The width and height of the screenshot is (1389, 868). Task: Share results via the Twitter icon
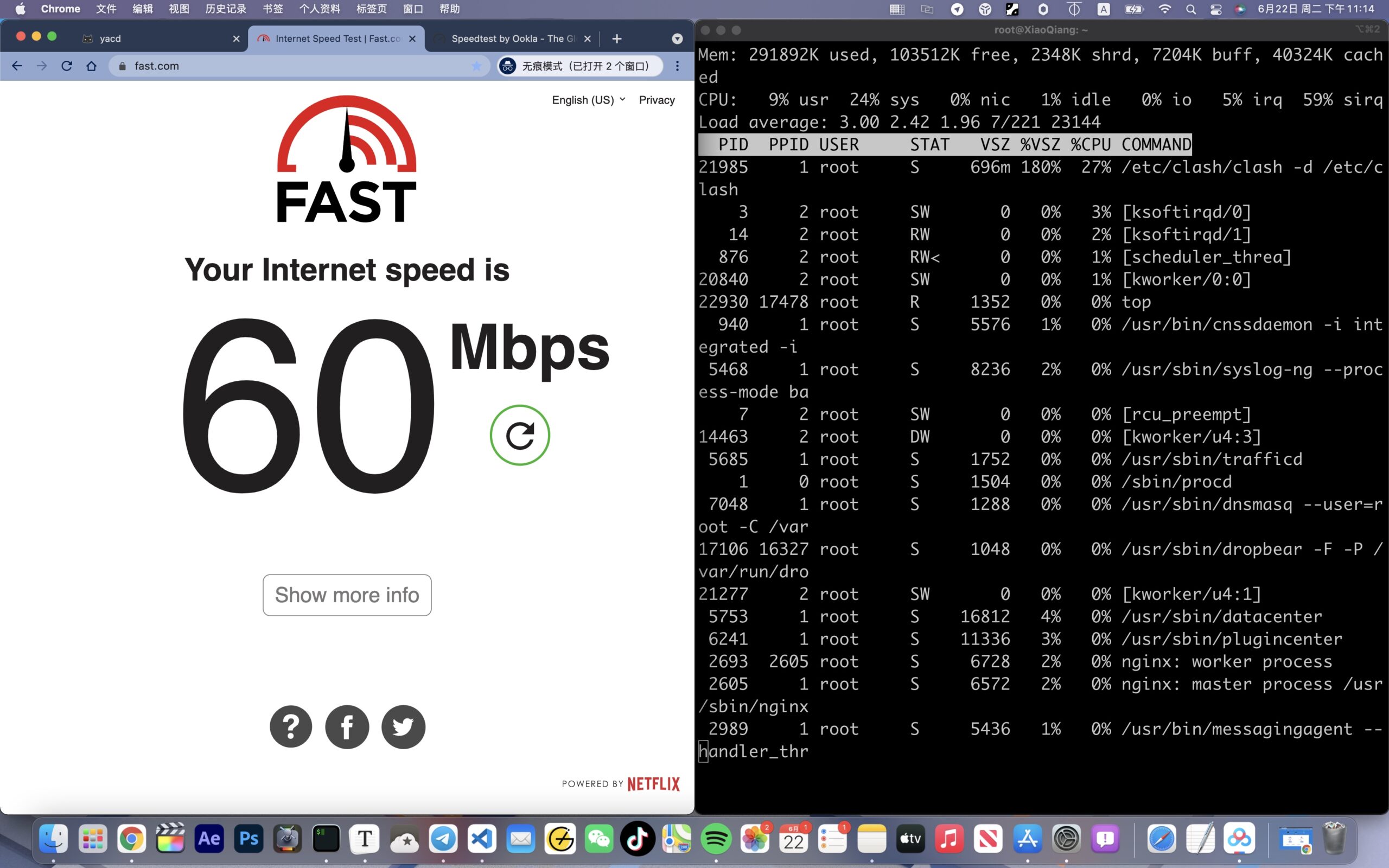(403, 726)
